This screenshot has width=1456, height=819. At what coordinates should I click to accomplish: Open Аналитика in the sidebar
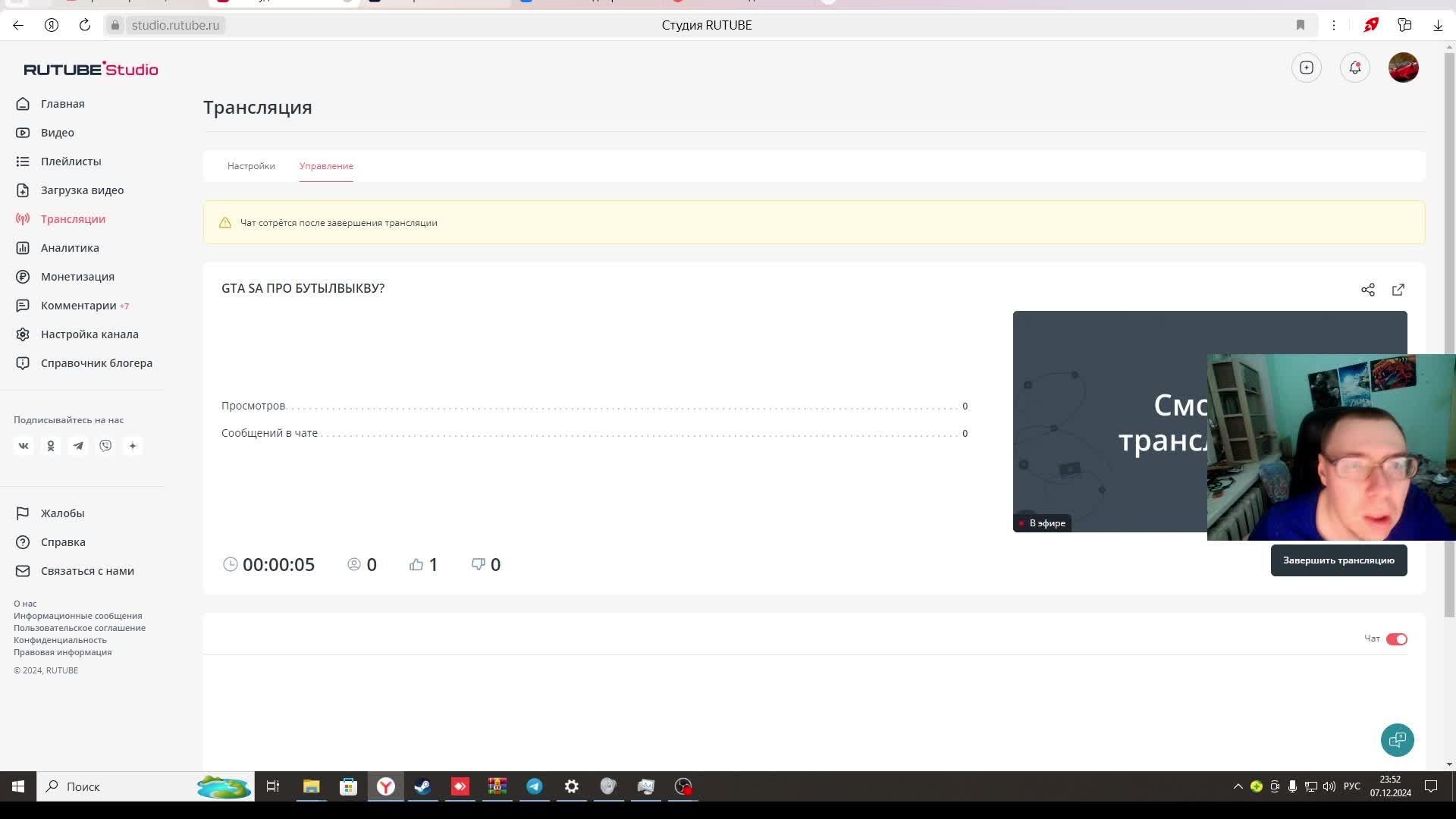70,248
